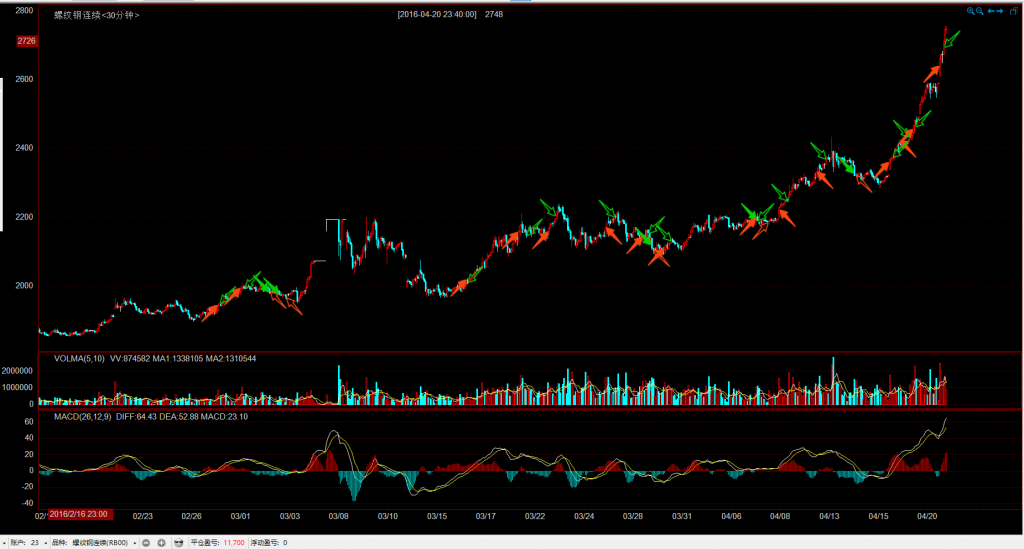Click the zoom out magnifier icon
Viewport: 1024px width, 549px height.
click(x=980, y=11)
